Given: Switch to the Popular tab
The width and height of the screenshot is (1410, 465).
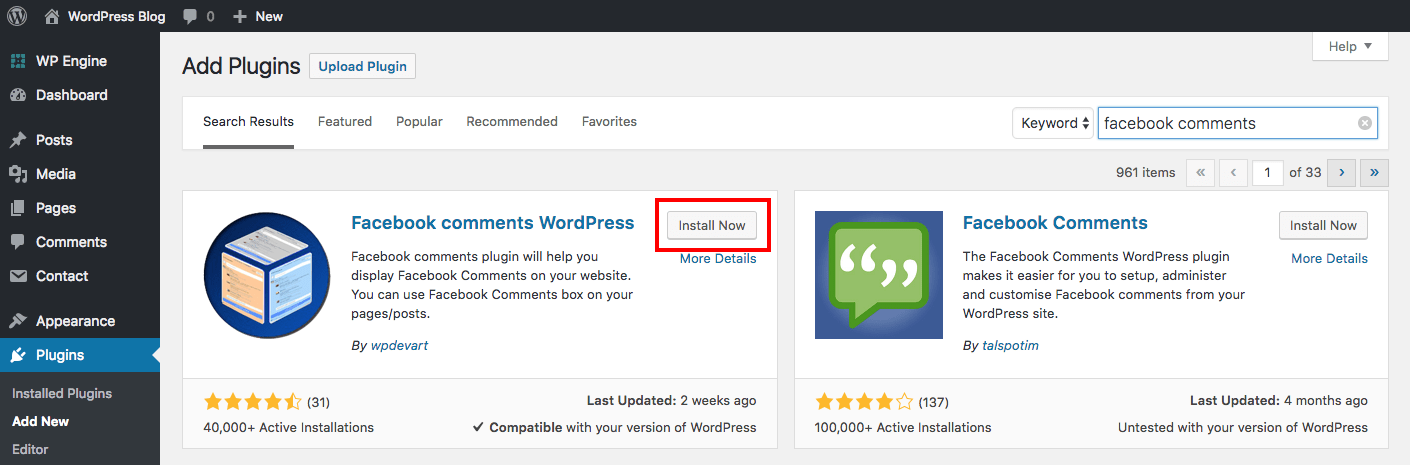Looking at the screenshot, I should [419, 121].
